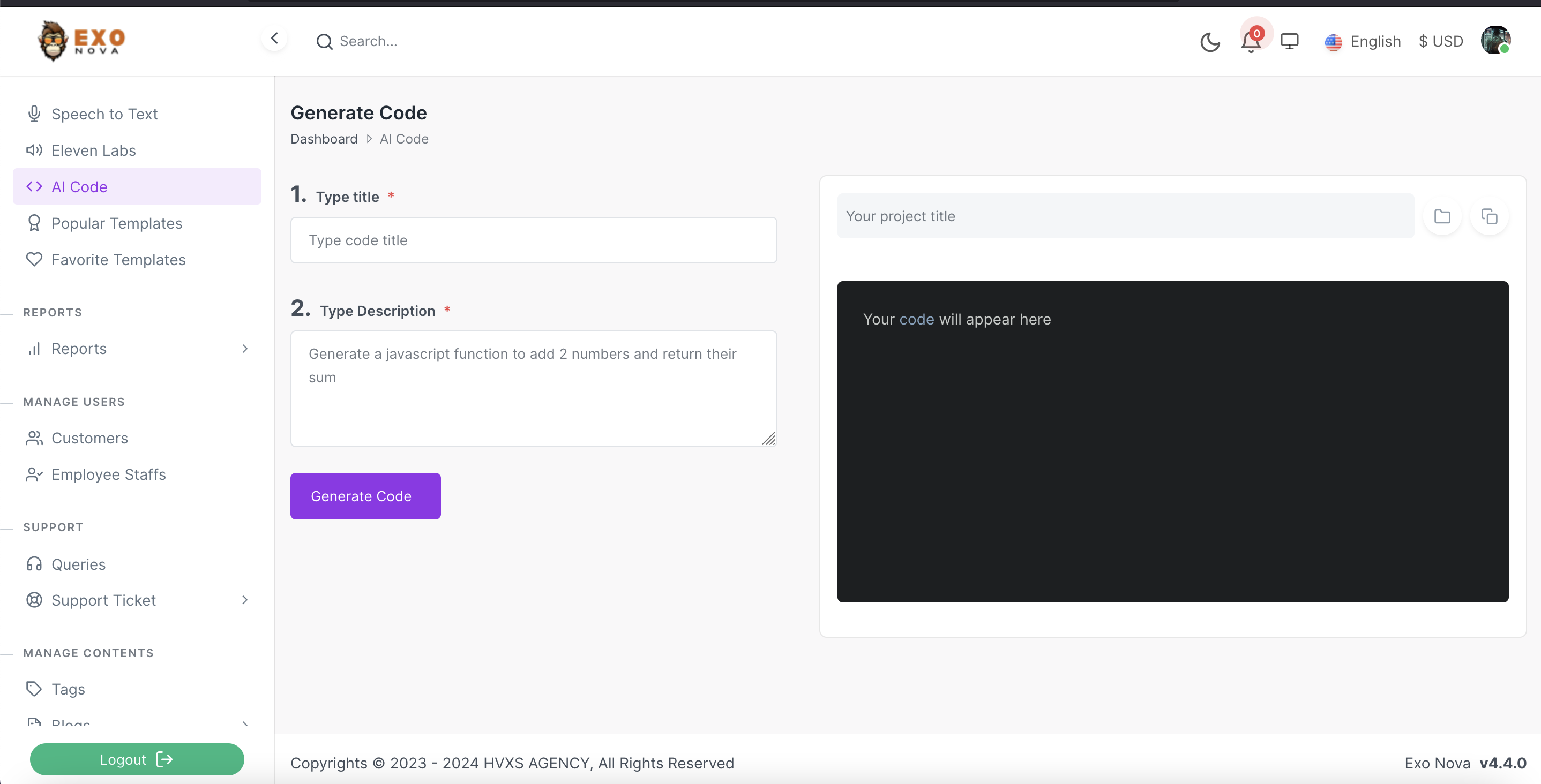Click the Dashboard breadcrumb link

tap(324, 139)
